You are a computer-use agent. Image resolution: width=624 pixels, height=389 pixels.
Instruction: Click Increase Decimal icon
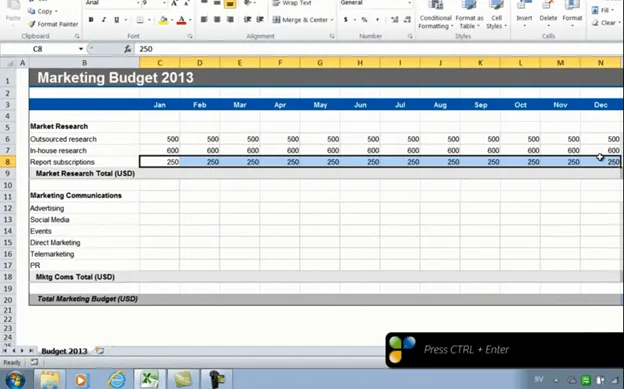coord(394,20)
